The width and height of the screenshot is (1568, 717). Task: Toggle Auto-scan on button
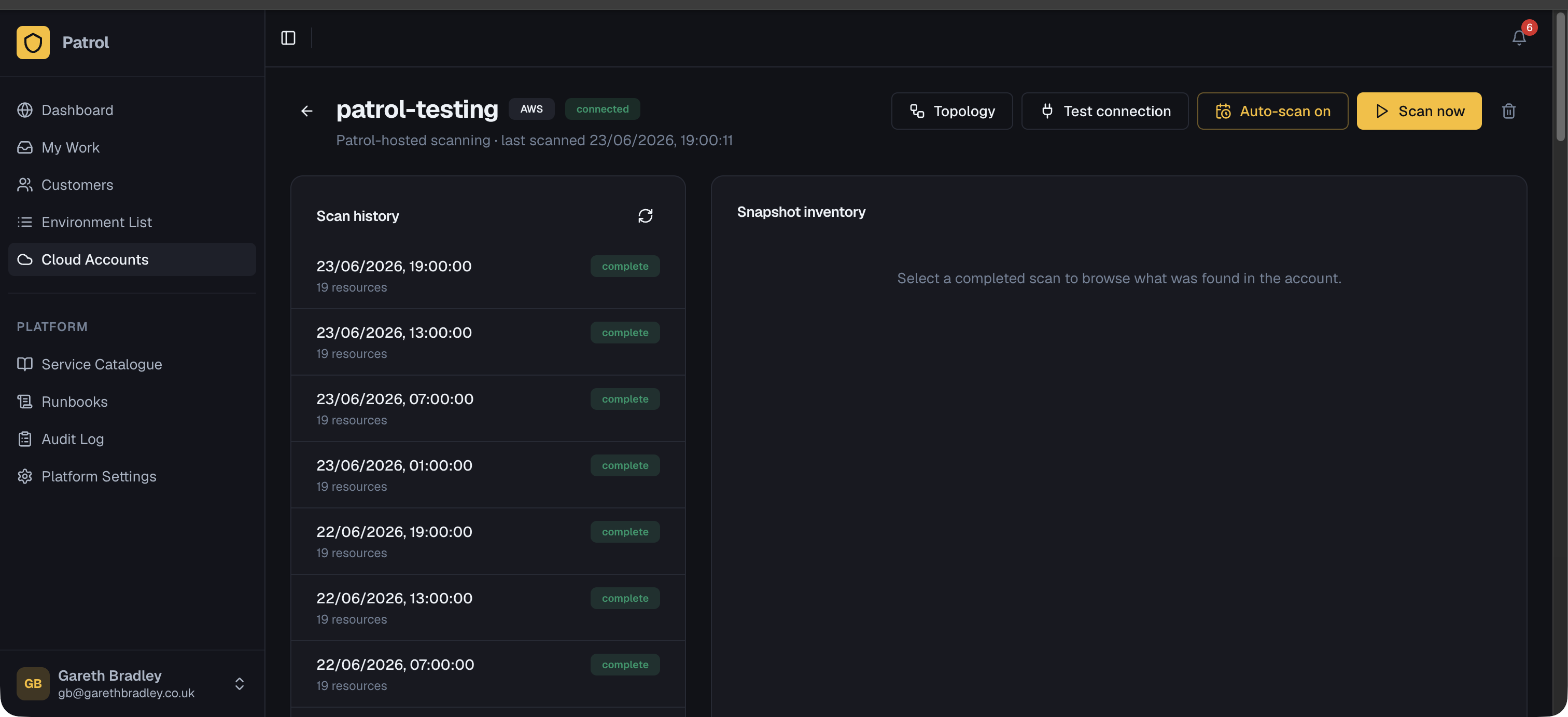1272,111
